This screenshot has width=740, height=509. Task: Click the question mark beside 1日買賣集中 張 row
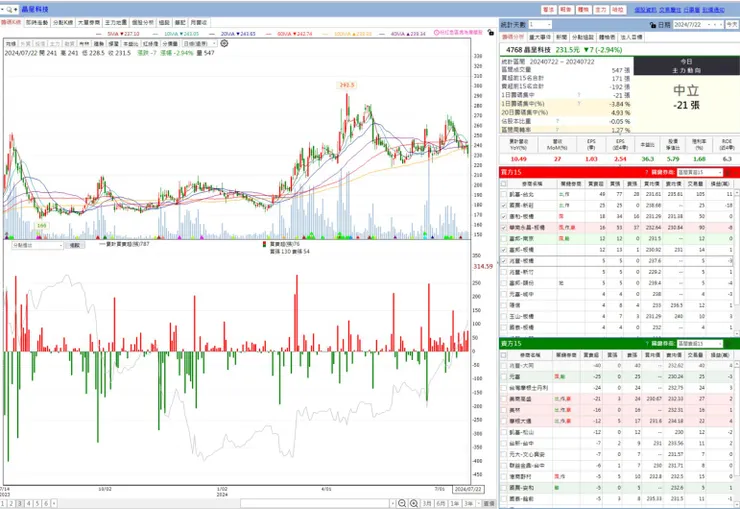coord(579,95)
